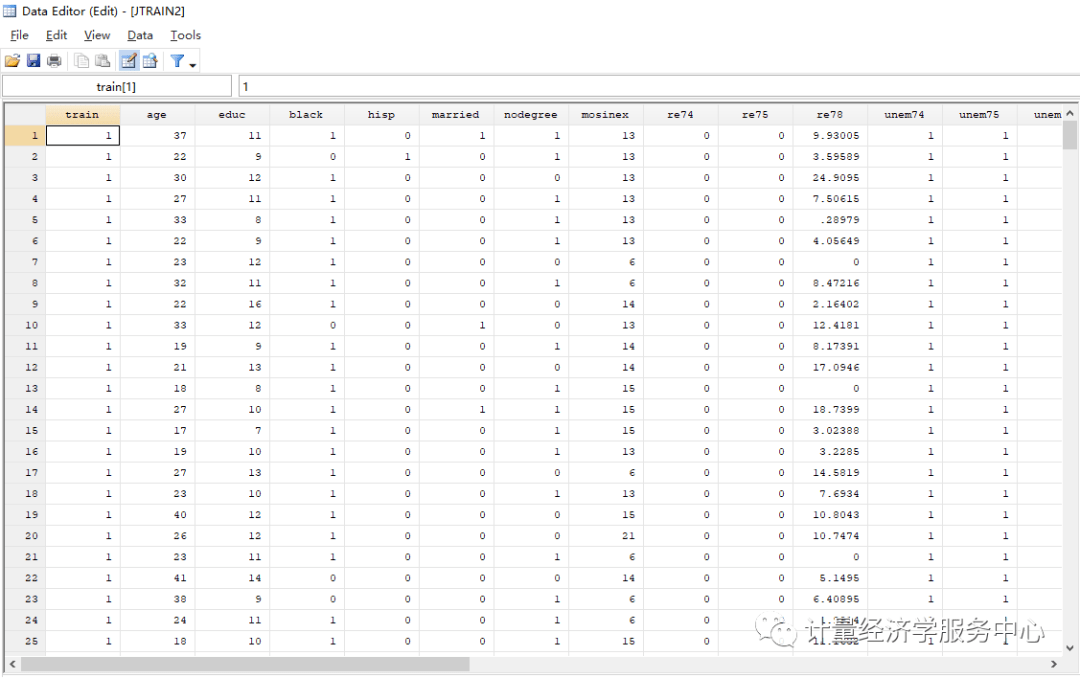Save the current dataset

(34, 60)
